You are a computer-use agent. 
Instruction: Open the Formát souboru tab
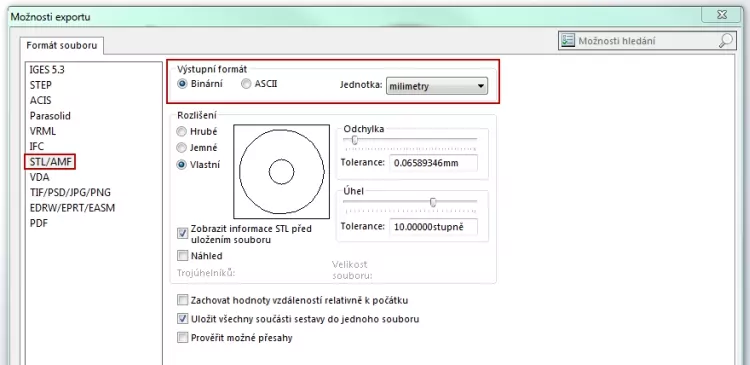click(x=62, y=45)
